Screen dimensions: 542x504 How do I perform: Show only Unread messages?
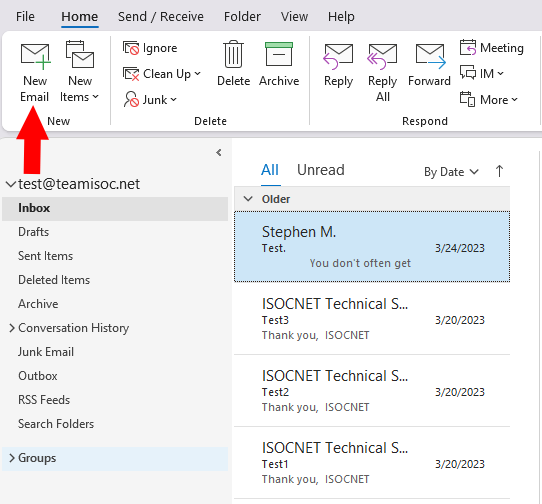pos(320,170)
